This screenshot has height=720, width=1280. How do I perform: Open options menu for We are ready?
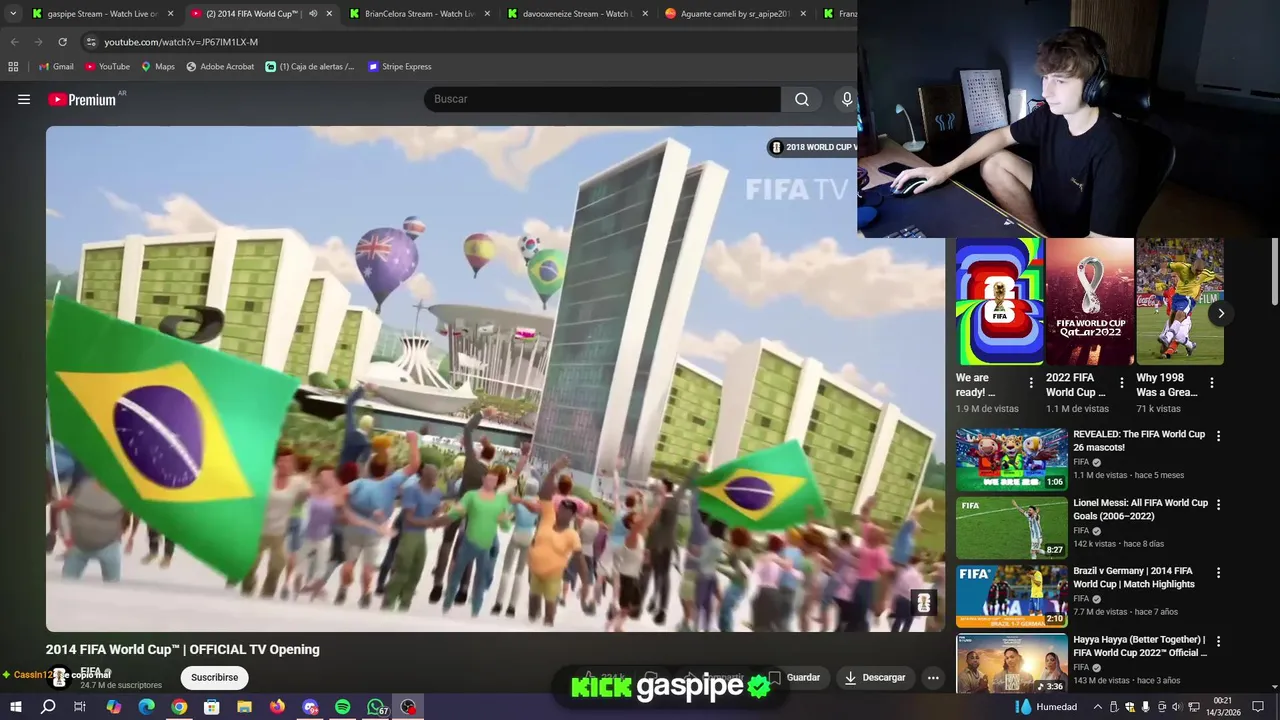point(1031,383)
